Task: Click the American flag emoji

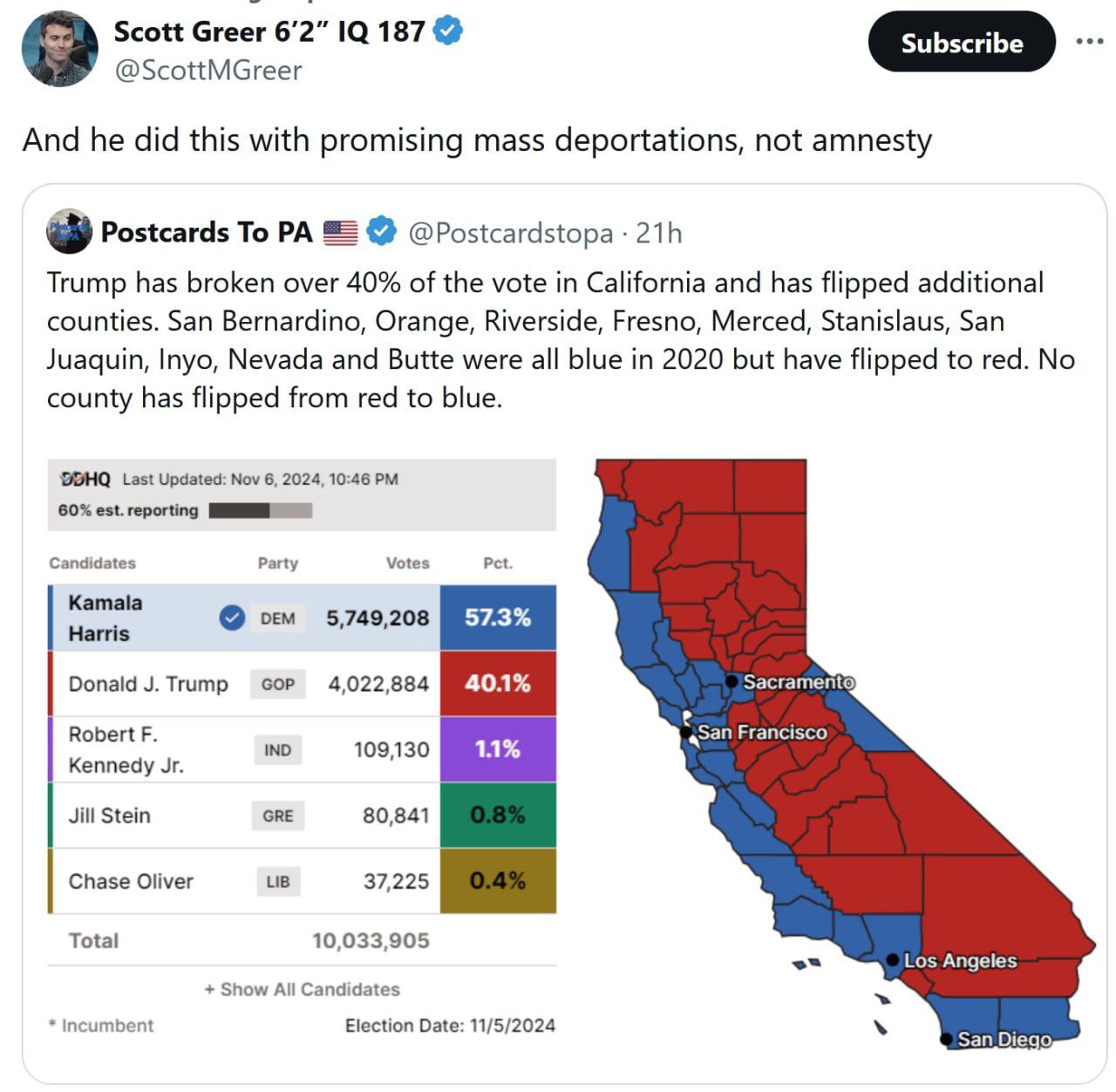Action: pos(341,232)
